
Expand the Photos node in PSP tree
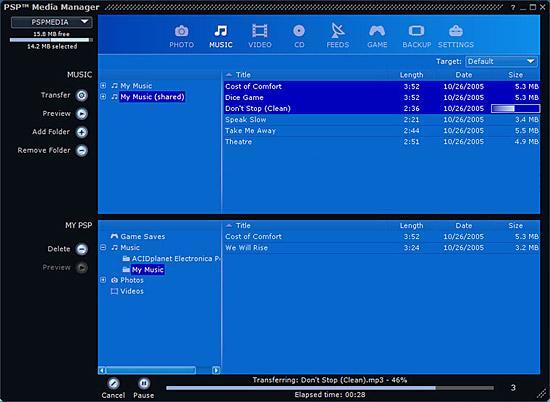coord(103,280)
